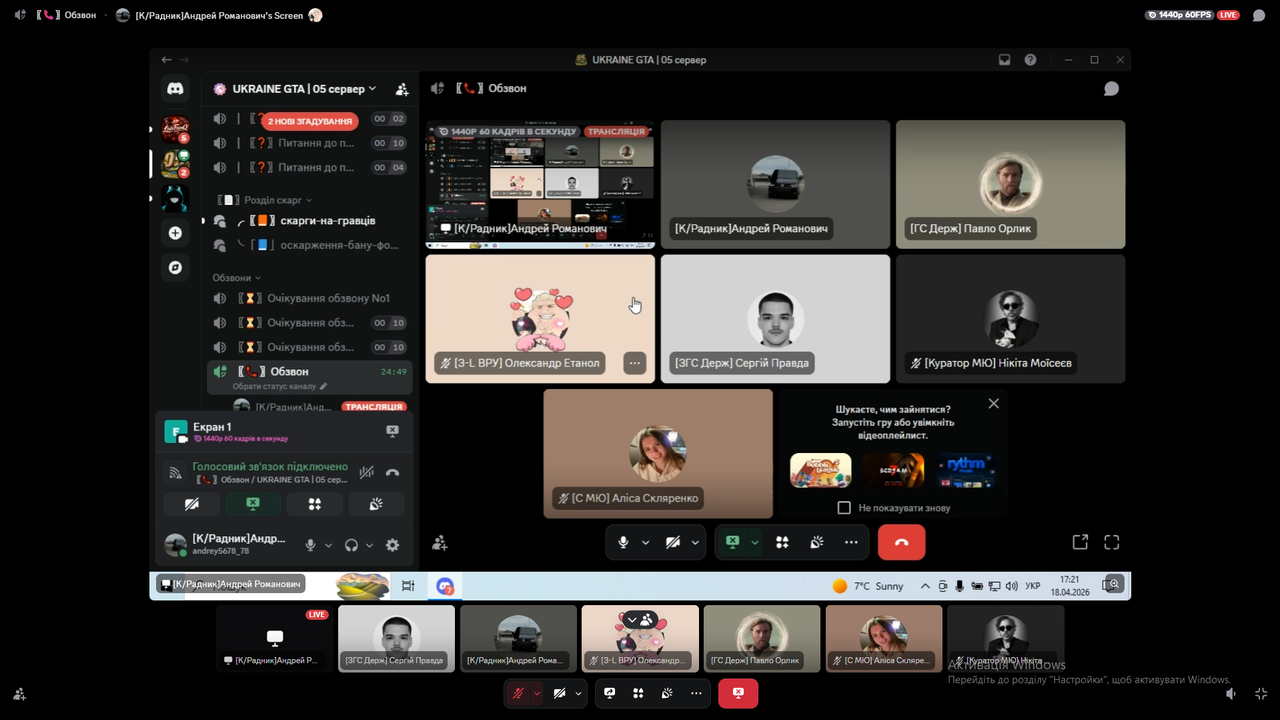Stop watching stream via red outer button
The image size is (1280, 720).
[x=738, y=693]
